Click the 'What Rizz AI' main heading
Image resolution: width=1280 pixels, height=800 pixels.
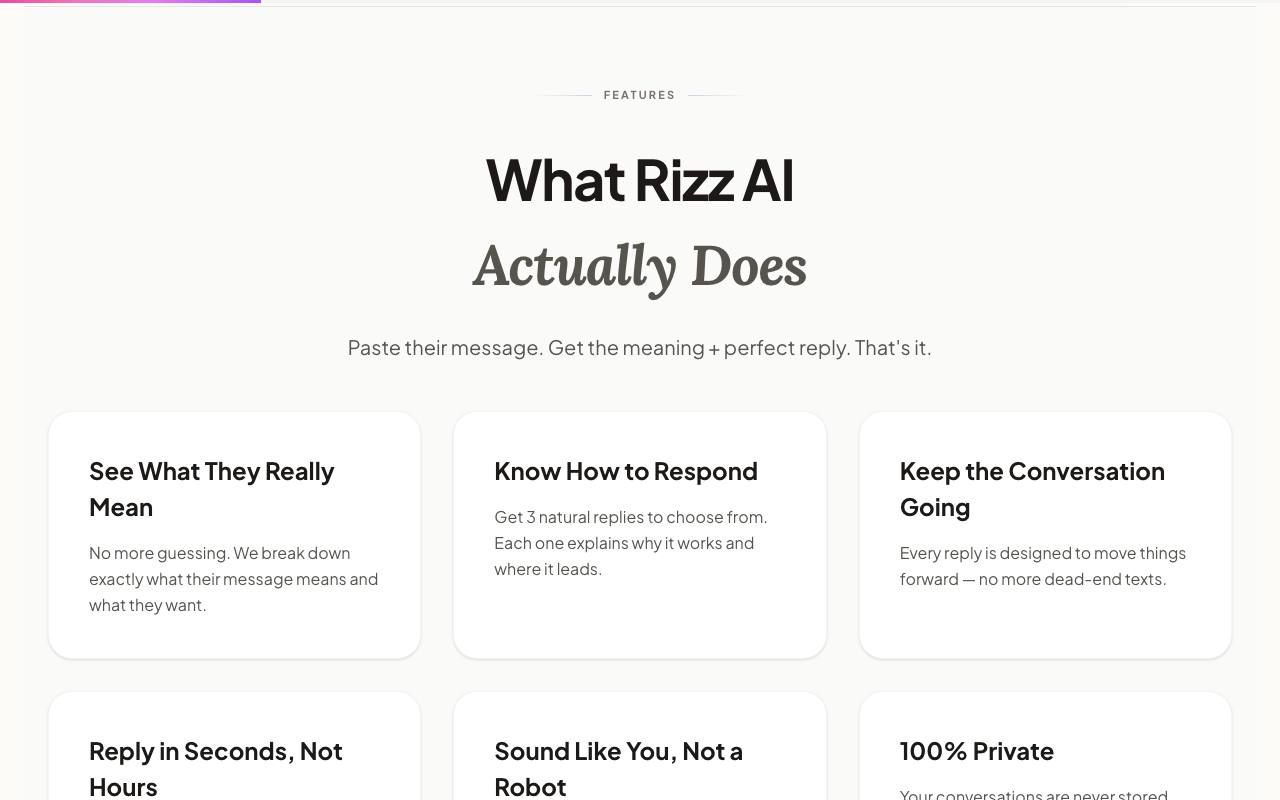(x=640, y=181)
